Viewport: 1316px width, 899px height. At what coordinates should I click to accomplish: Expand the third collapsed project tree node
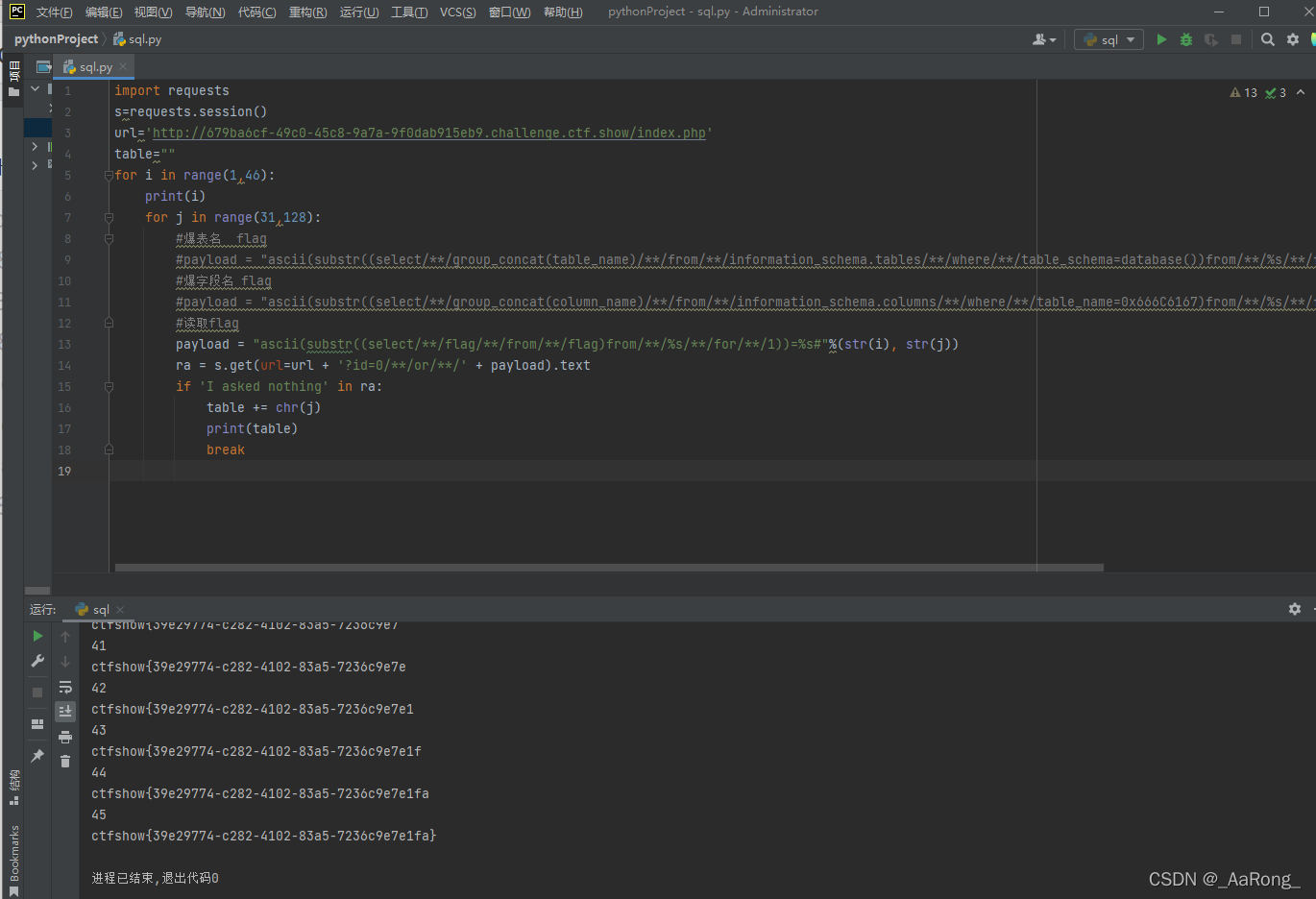coord(35,146)
